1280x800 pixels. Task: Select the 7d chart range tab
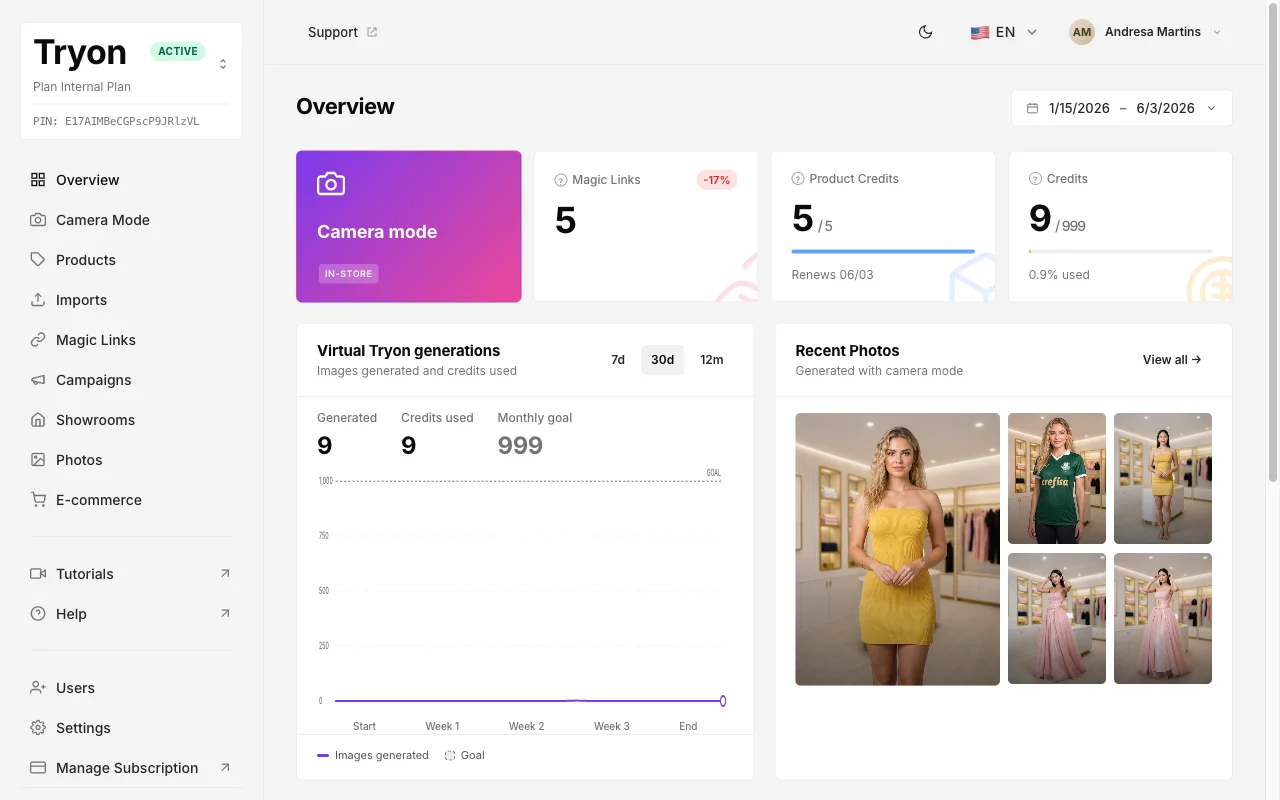click(x=618, y=360)
